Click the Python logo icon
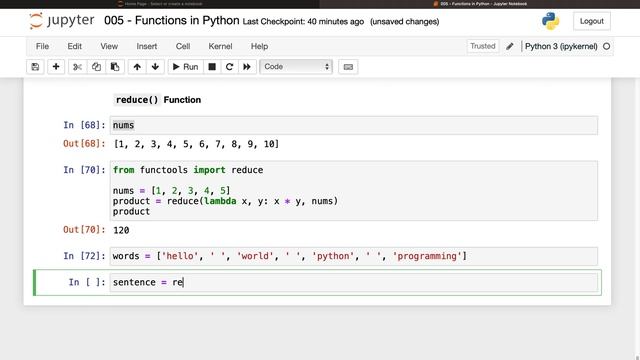 (x=550, y=21)
